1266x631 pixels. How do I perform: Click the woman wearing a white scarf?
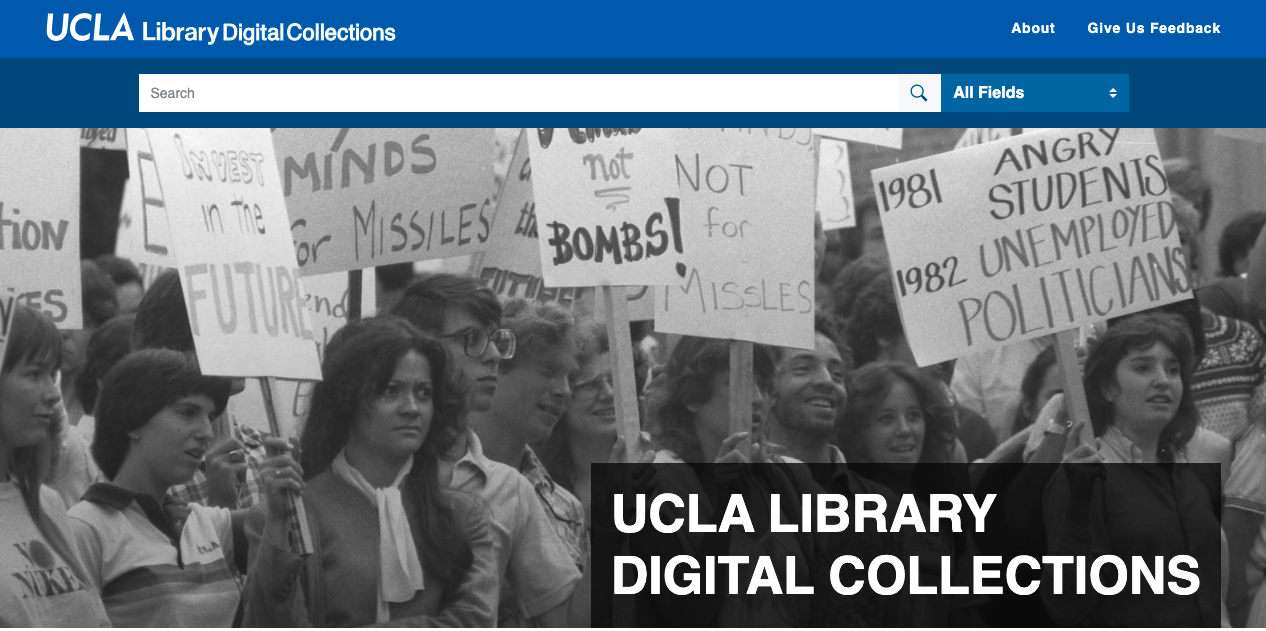pos(385,470)
